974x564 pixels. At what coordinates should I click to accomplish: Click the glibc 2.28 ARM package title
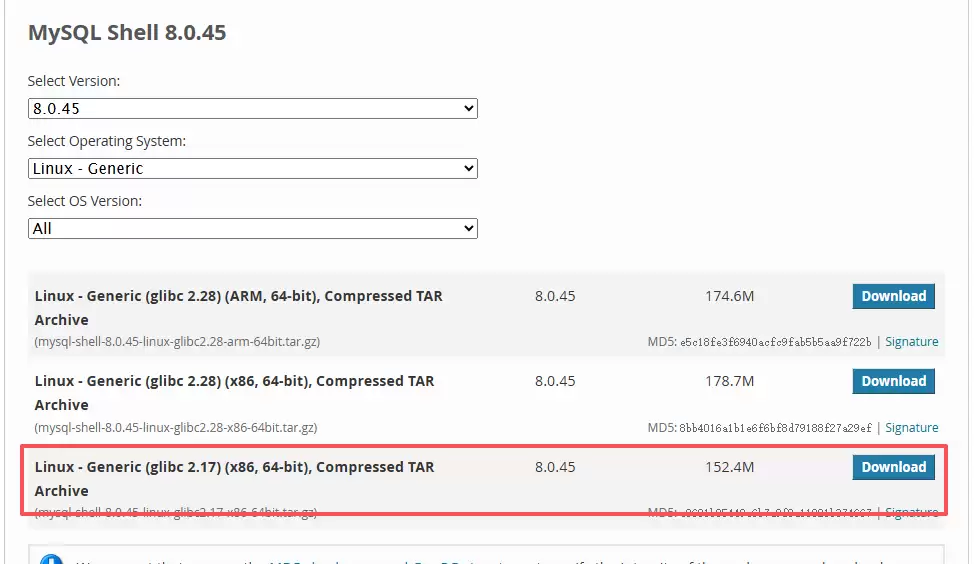click(238, 297)
